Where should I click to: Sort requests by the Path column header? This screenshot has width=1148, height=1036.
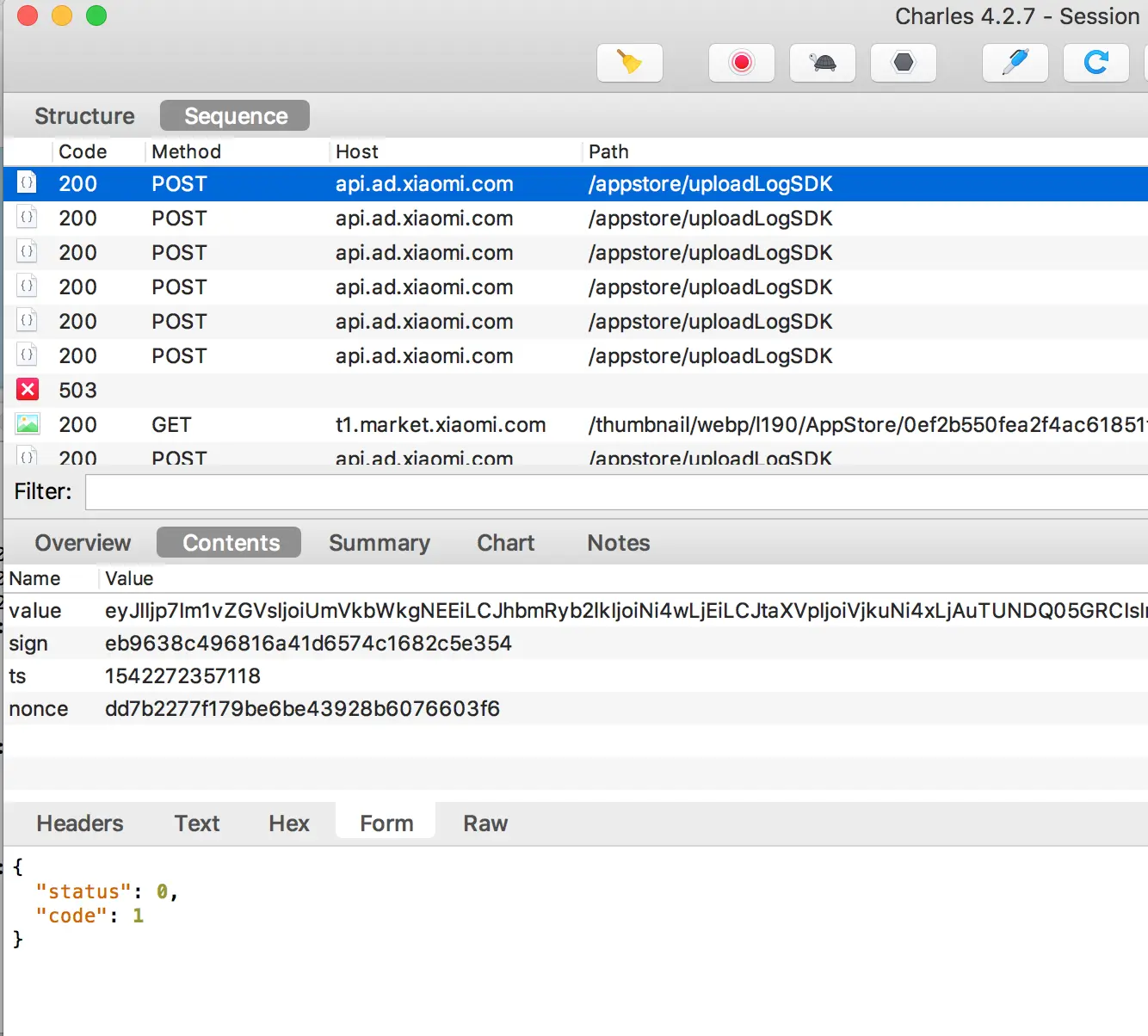click(x=608, y=151)
